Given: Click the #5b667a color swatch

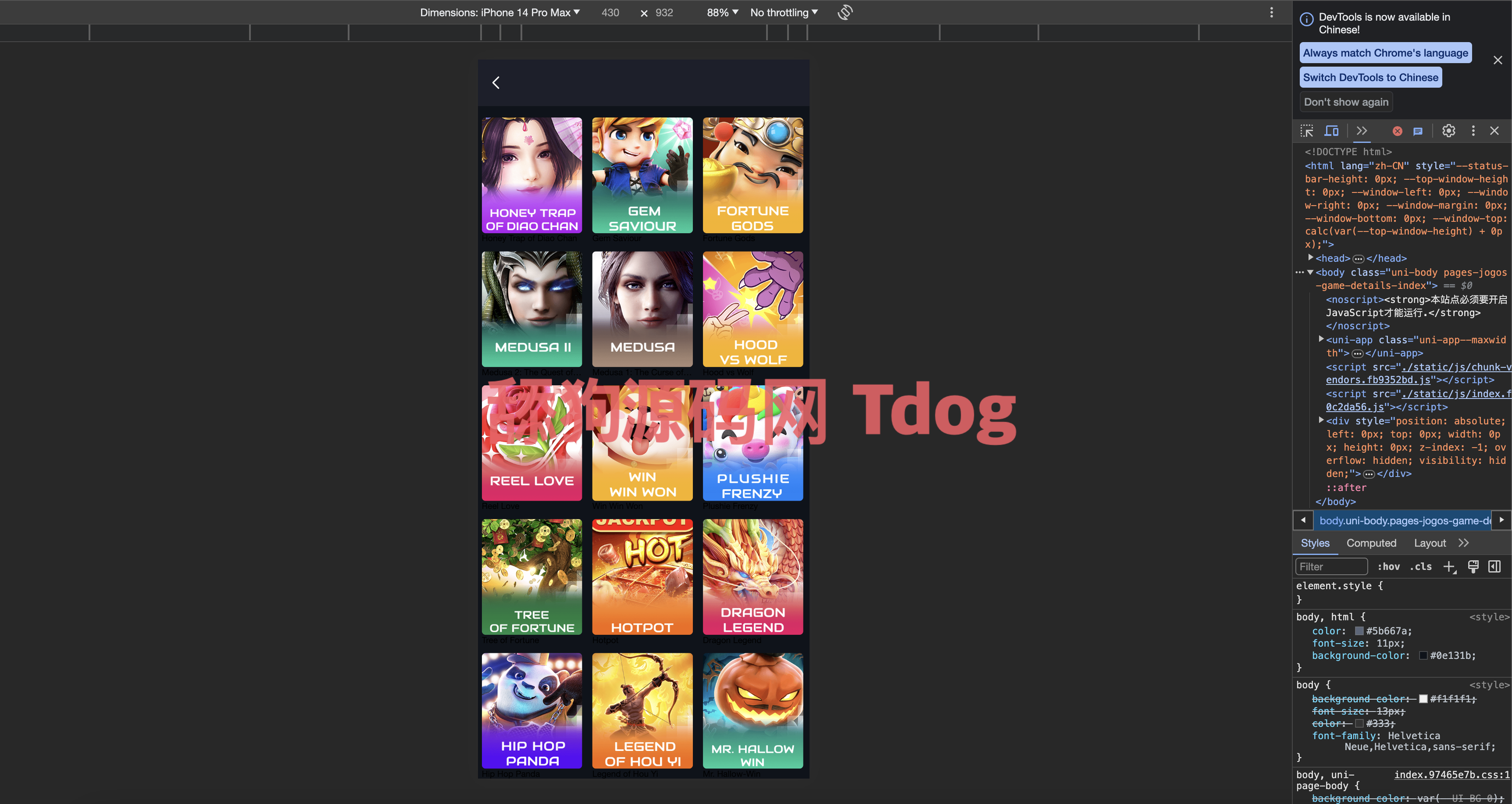Looking at the screenshot, I should (1359, 631).
